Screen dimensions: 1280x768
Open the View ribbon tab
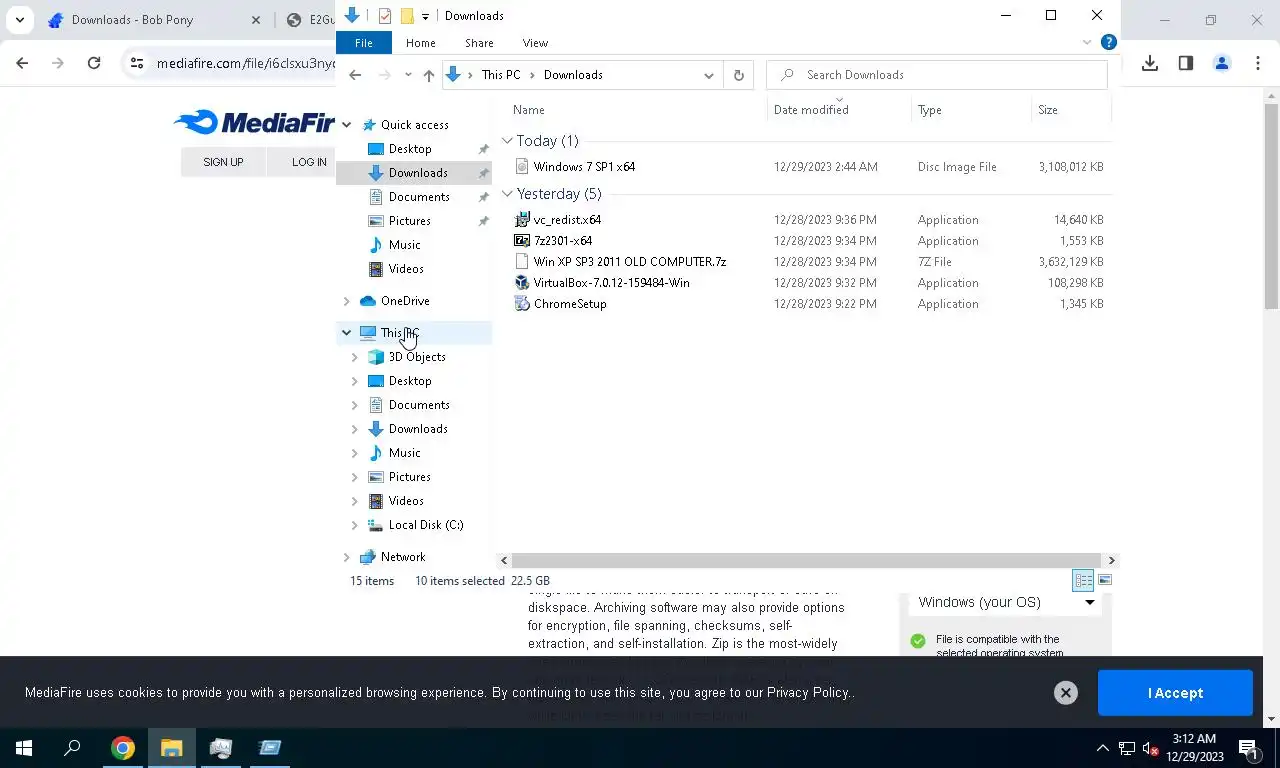click(x=535, y=43)
